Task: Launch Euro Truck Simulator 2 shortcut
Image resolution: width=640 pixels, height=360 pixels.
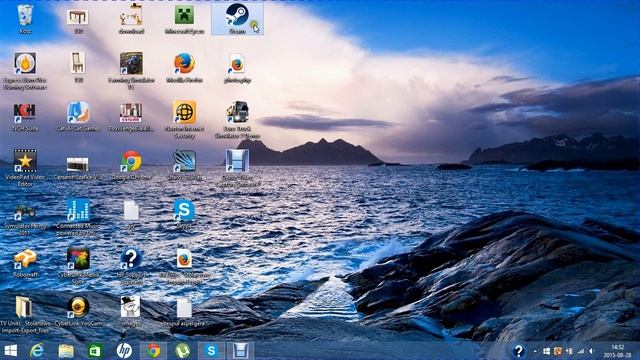Action: tap(237, 112)
